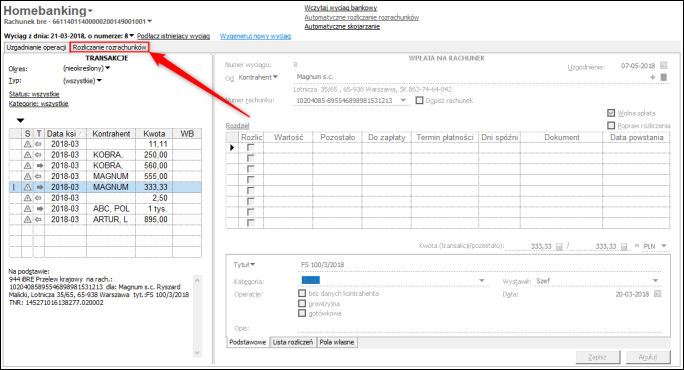Click warning status icon in MAGNUM 555,00 row

(27, 176)
